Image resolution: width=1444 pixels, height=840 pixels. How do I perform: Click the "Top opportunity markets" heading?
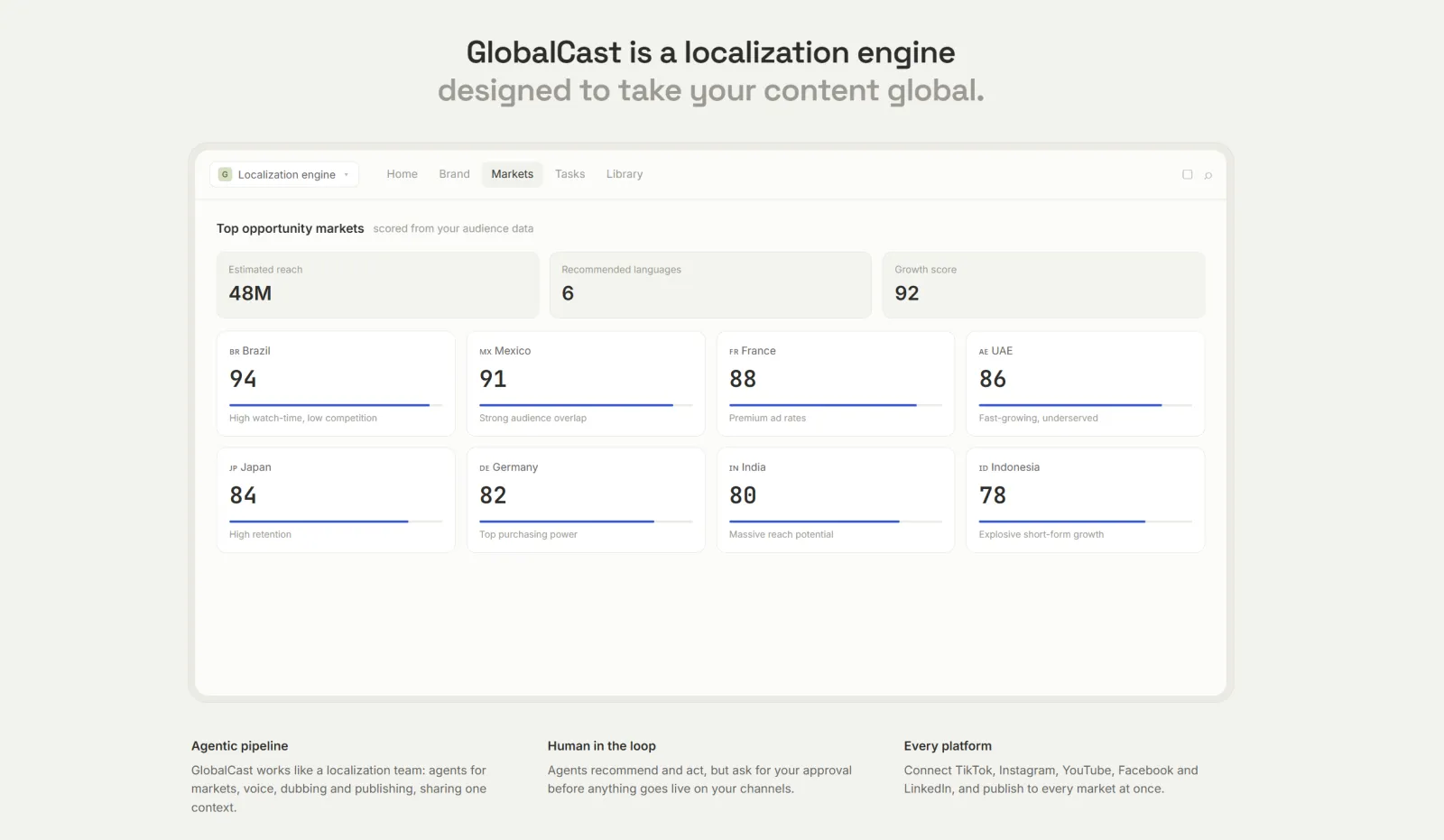tap(290, 228)
